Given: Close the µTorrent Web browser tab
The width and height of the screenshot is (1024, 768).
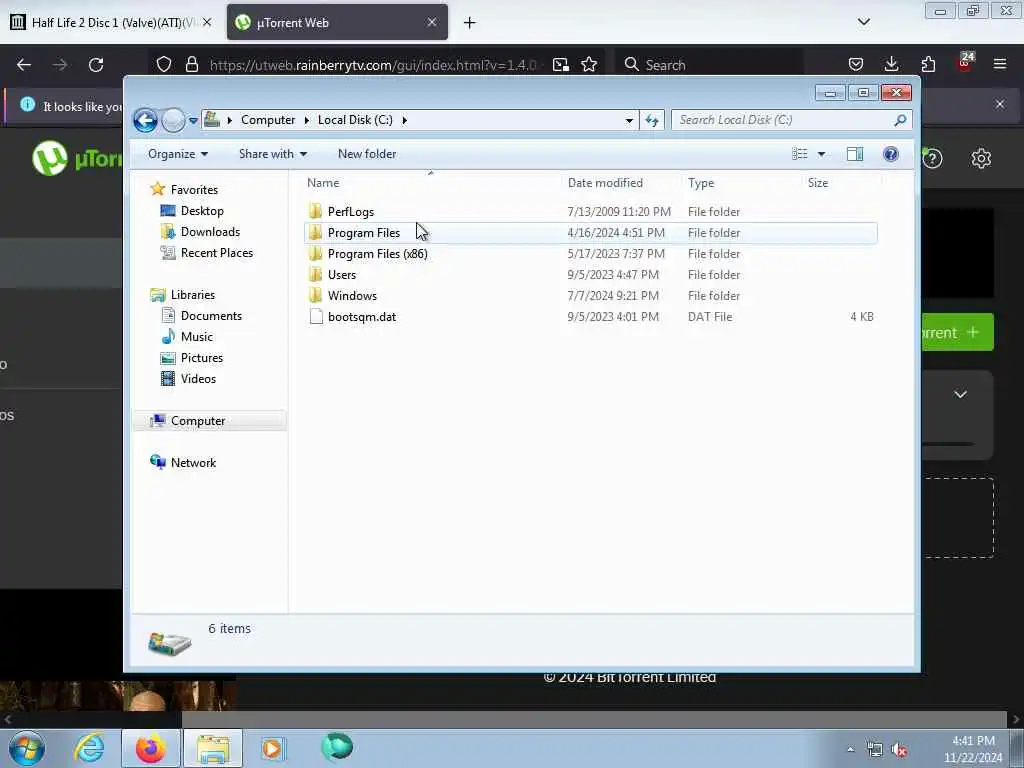Looking at the screenshot, I should 432,22.
